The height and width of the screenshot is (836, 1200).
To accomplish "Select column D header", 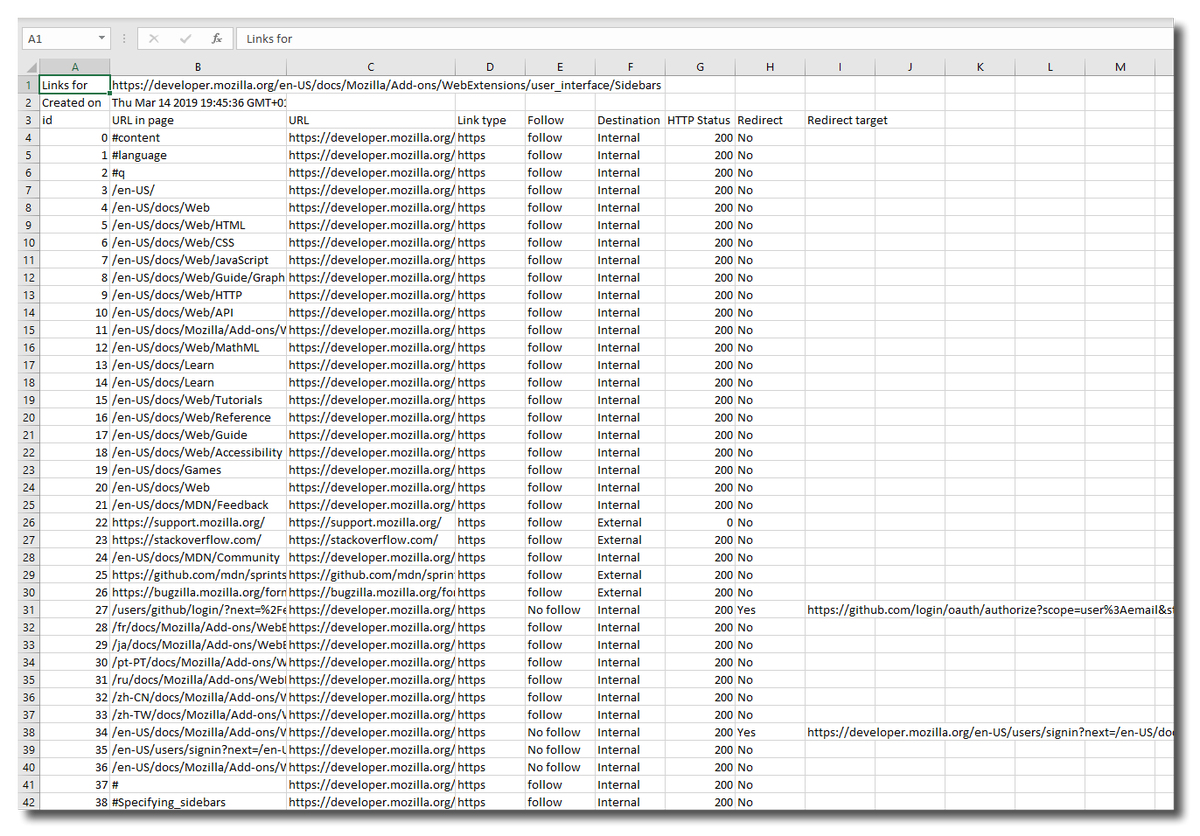I will [x=490, y=67].
